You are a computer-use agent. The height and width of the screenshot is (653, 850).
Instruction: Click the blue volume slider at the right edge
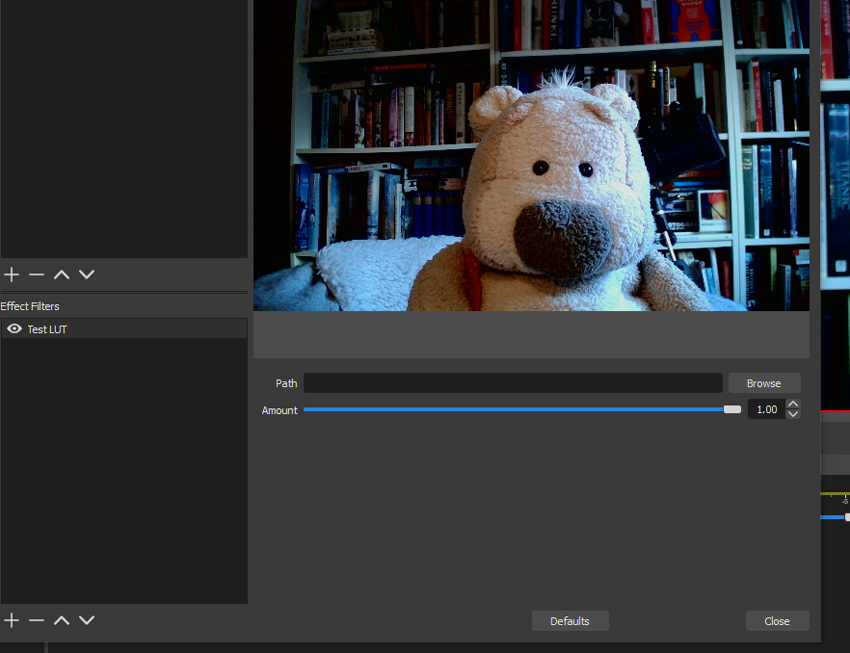[x=836, y=517]
